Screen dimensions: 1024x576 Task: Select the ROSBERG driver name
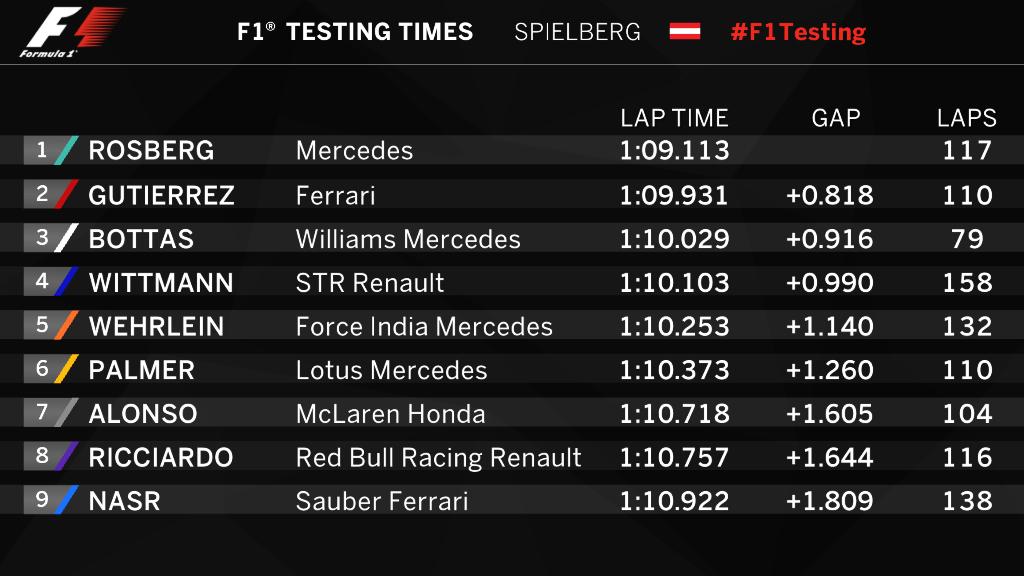[x=151, y=151]
